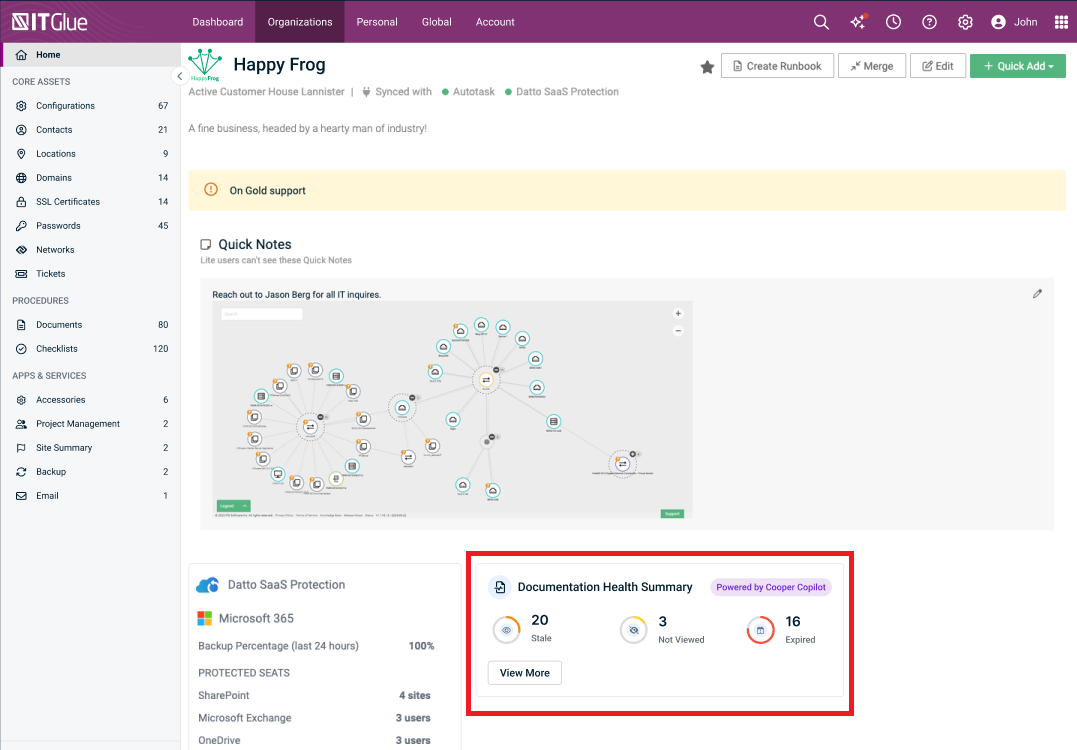Open the Cooper Copilot sparkle icon

point(858,22)
